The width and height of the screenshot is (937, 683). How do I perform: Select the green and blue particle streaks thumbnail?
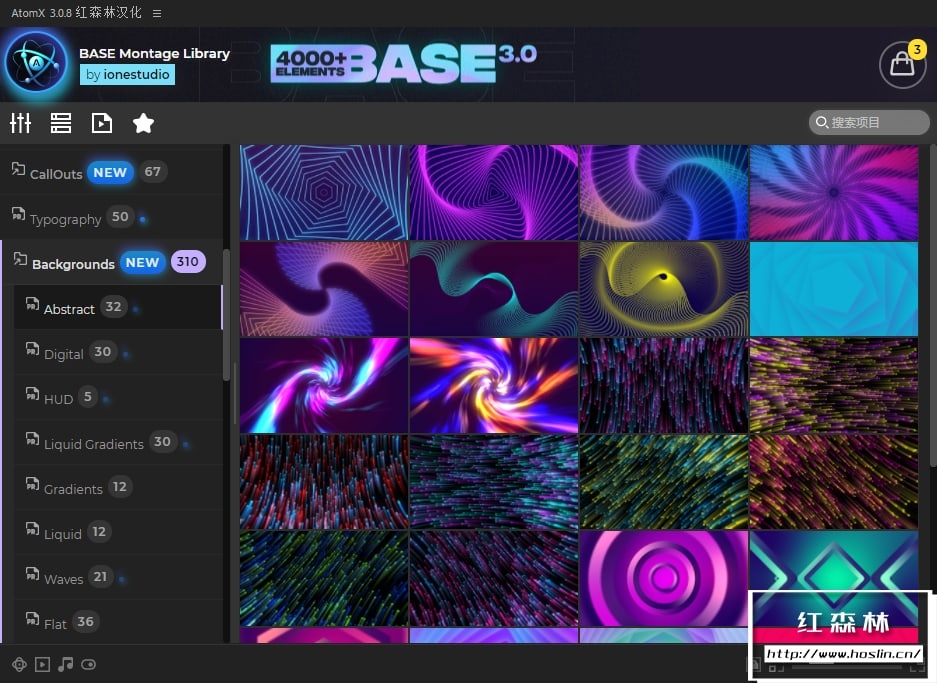[324, 578]
